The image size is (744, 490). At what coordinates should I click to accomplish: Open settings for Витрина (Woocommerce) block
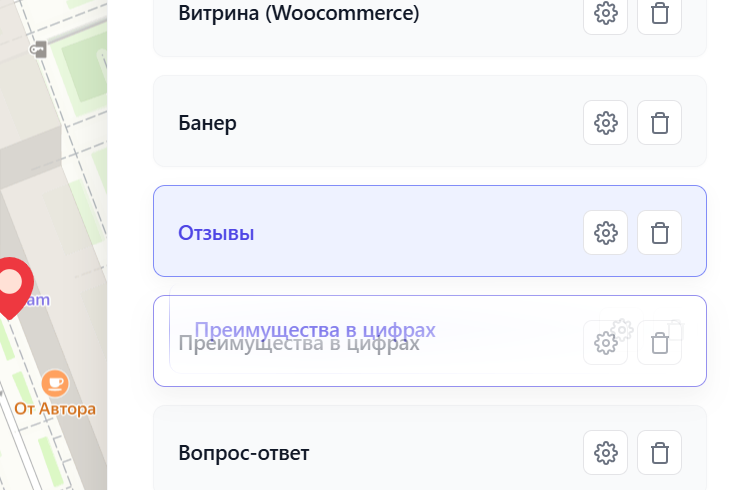(605, 14)
